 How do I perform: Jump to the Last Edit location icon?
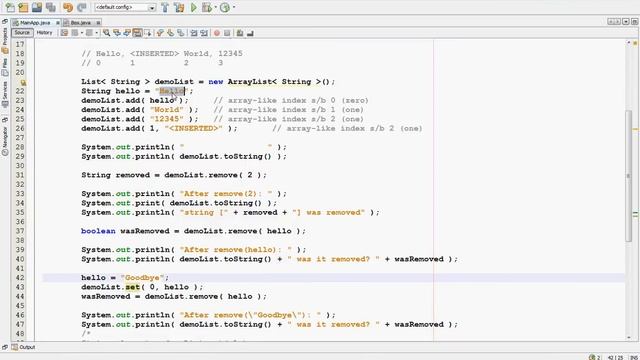[x=64, y=33]
